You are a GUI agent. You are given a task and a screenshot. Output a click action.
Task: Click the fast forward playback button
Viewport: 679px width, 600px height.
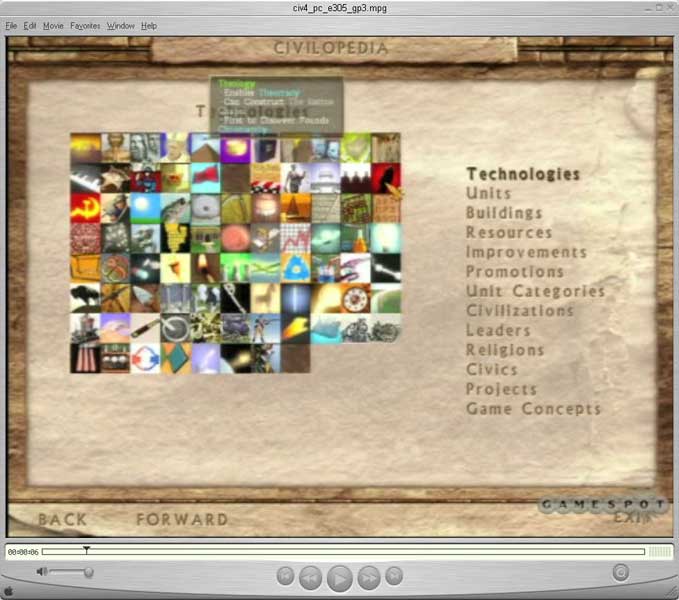[x=369, y=576]
